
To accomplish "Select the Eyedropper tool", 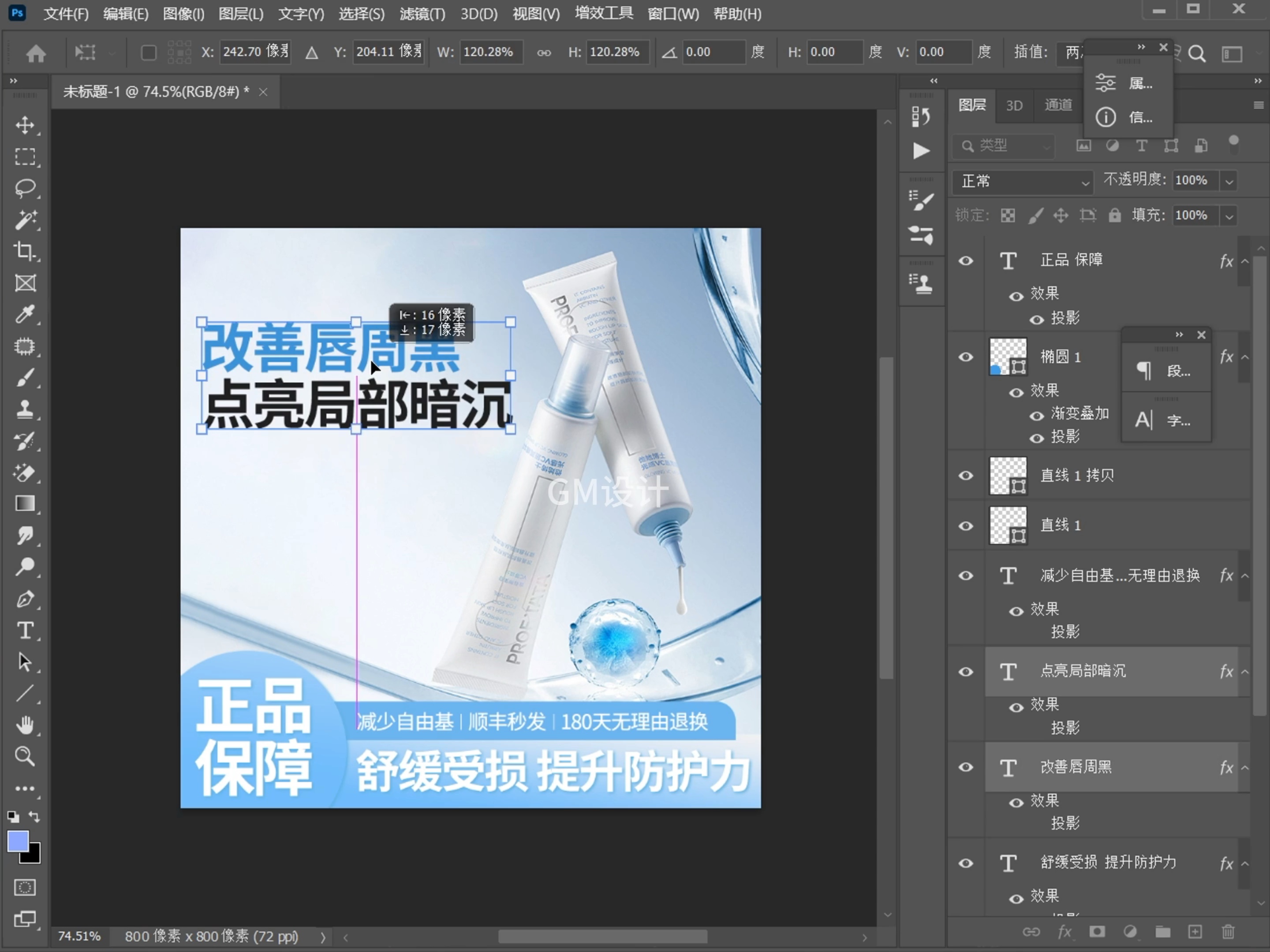I will point(25,314).
